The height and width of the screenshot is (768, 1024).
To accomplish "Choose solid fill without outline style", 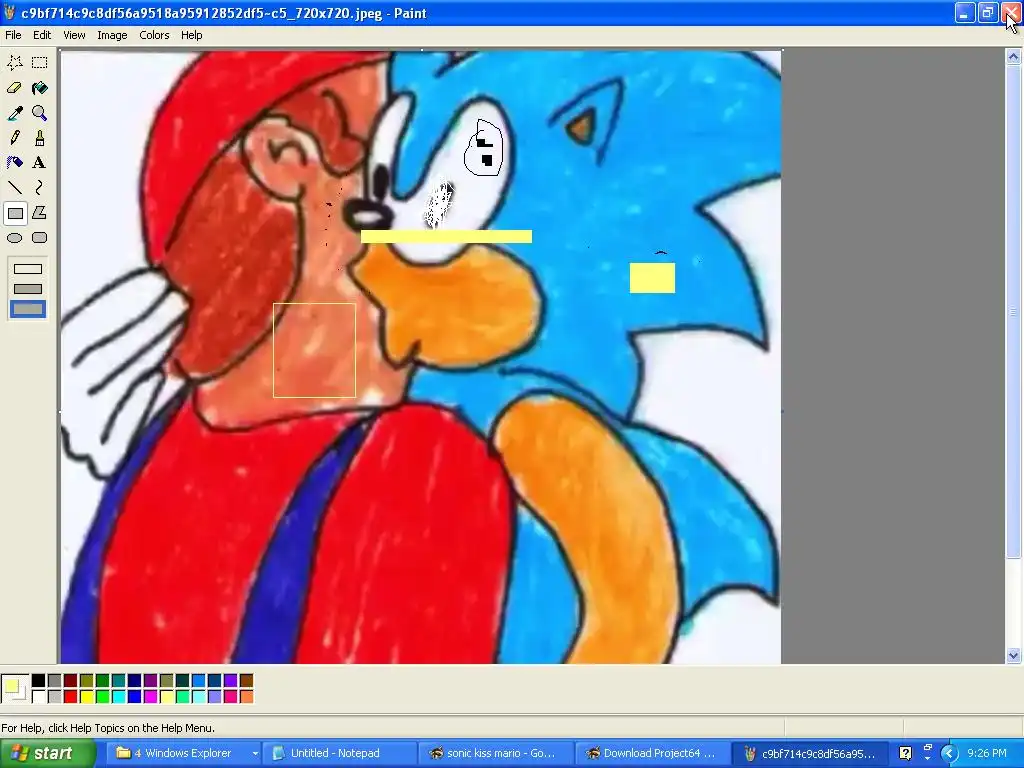I will point(28,309).
